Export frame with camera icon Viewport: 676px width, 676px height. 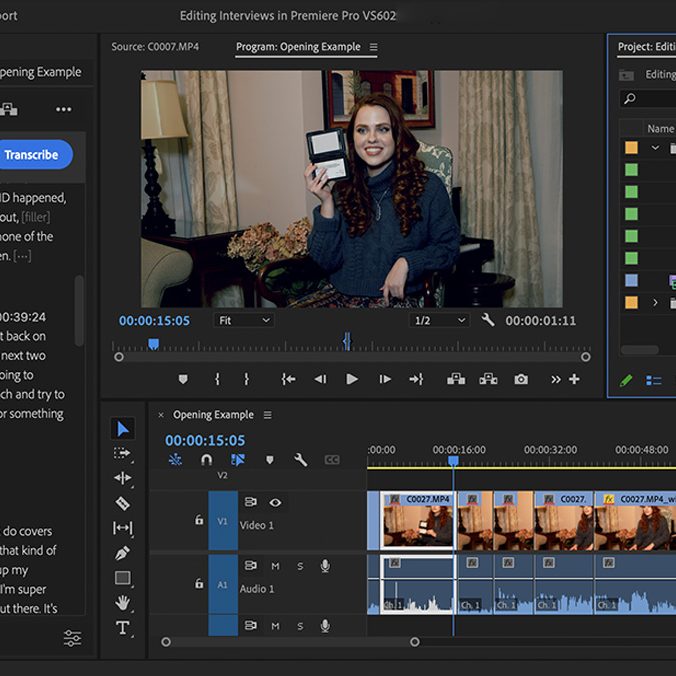pyautogui.click(x=521, y=379)
